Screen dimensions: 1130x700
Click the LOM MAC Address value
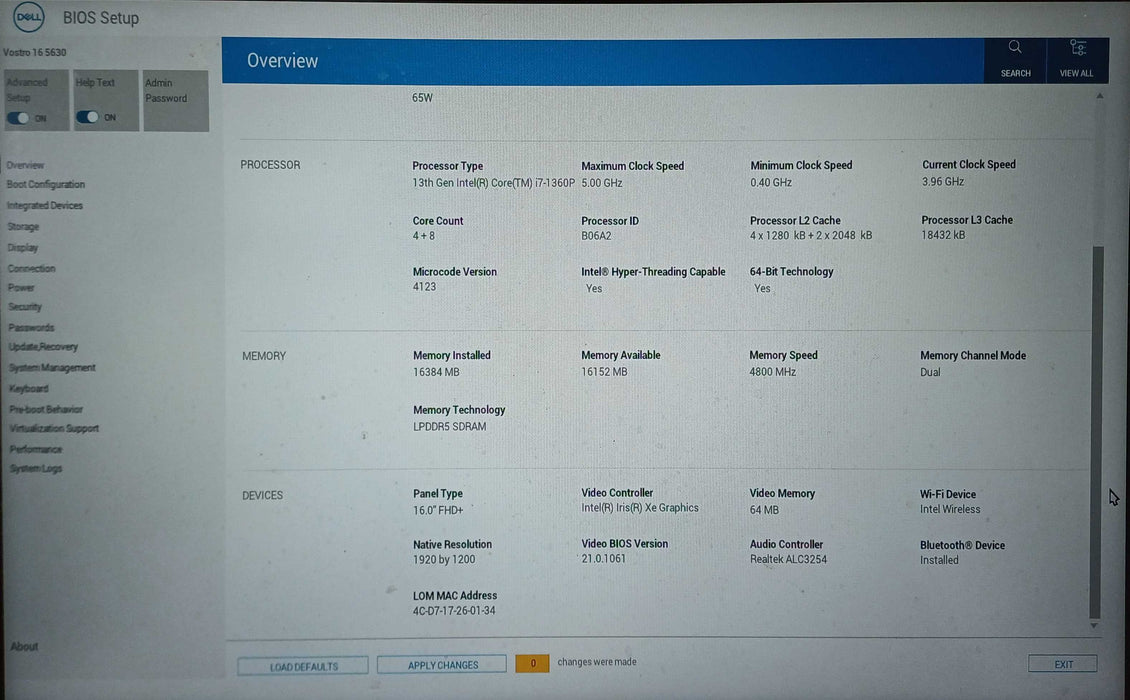point(454,611)
